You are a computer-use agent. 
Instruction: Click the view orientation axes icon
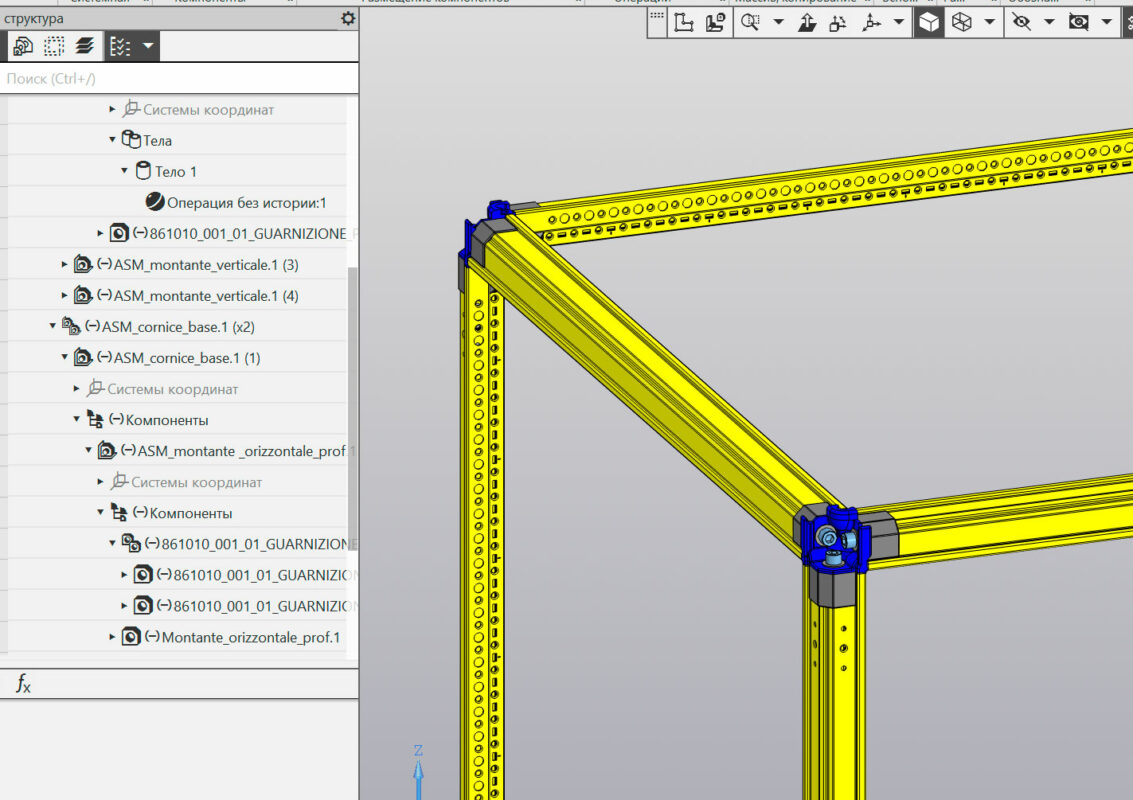tap(872, 22)
